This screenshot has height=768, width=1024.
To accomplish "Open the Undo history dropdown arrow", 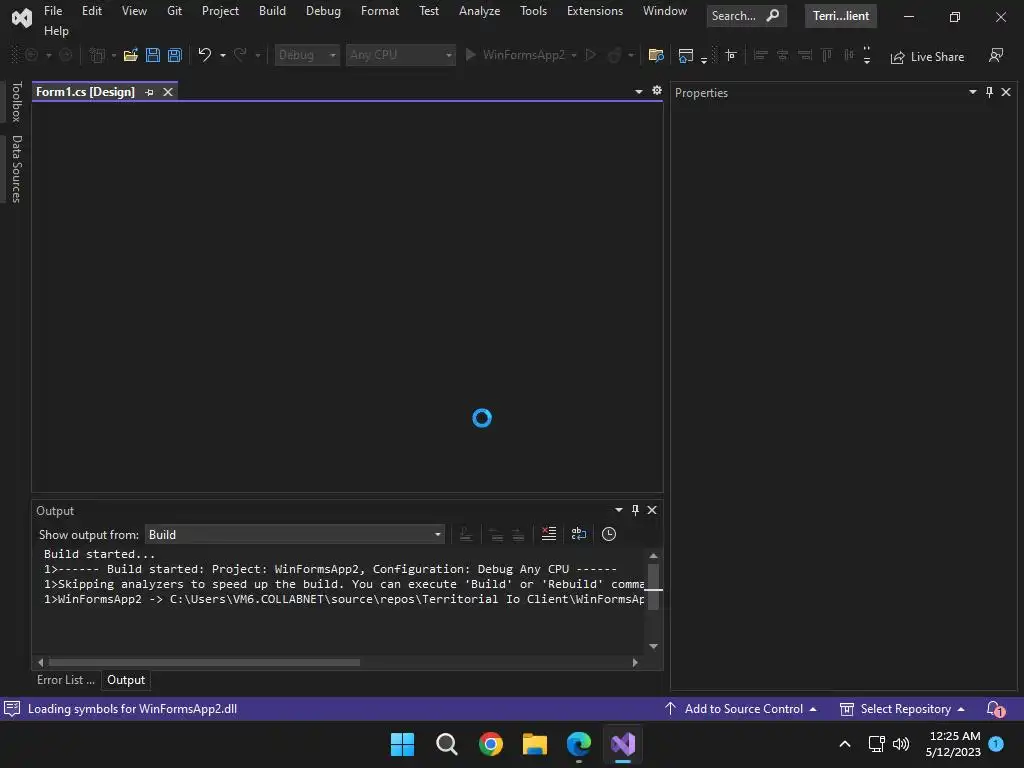I will point(223,56).
